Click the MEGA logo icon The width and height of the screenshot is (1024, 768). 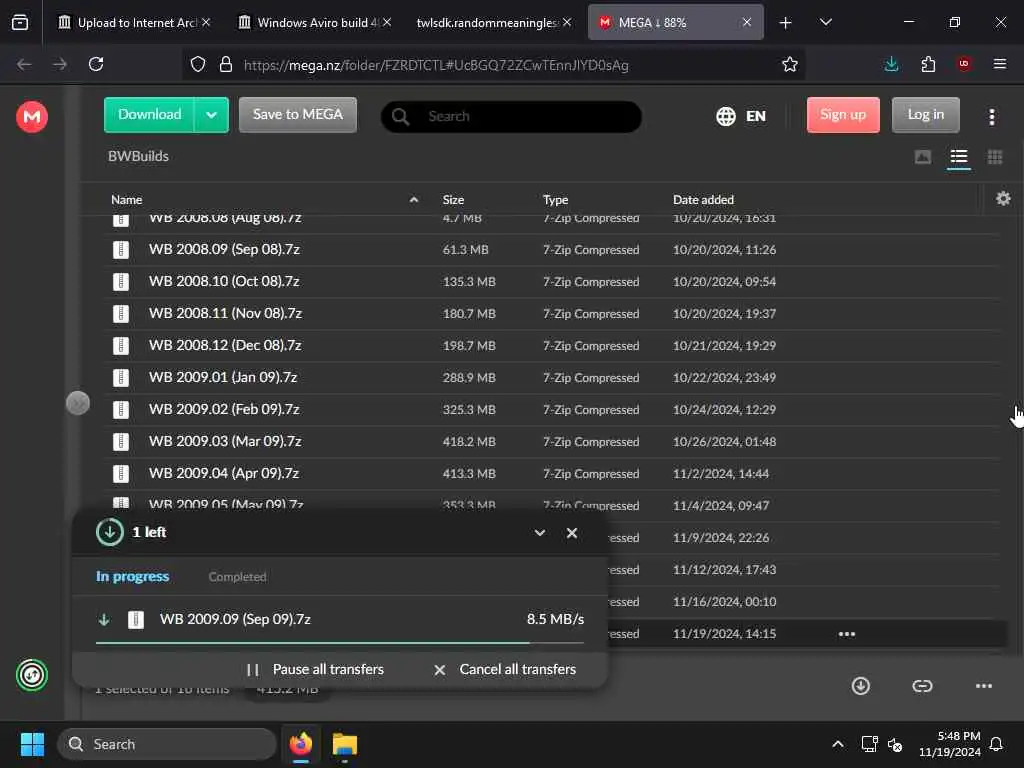32,117
